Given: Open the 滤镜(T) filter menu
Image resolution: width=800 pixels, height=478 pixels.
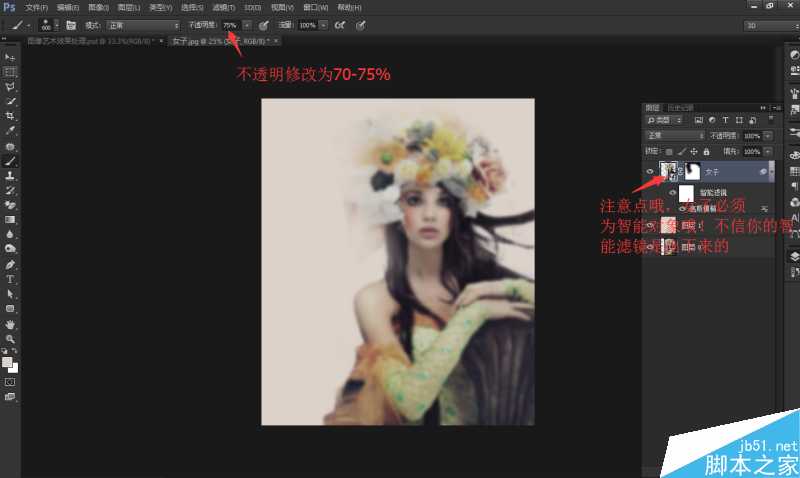Looking at the screenshot, I should 223,7.
